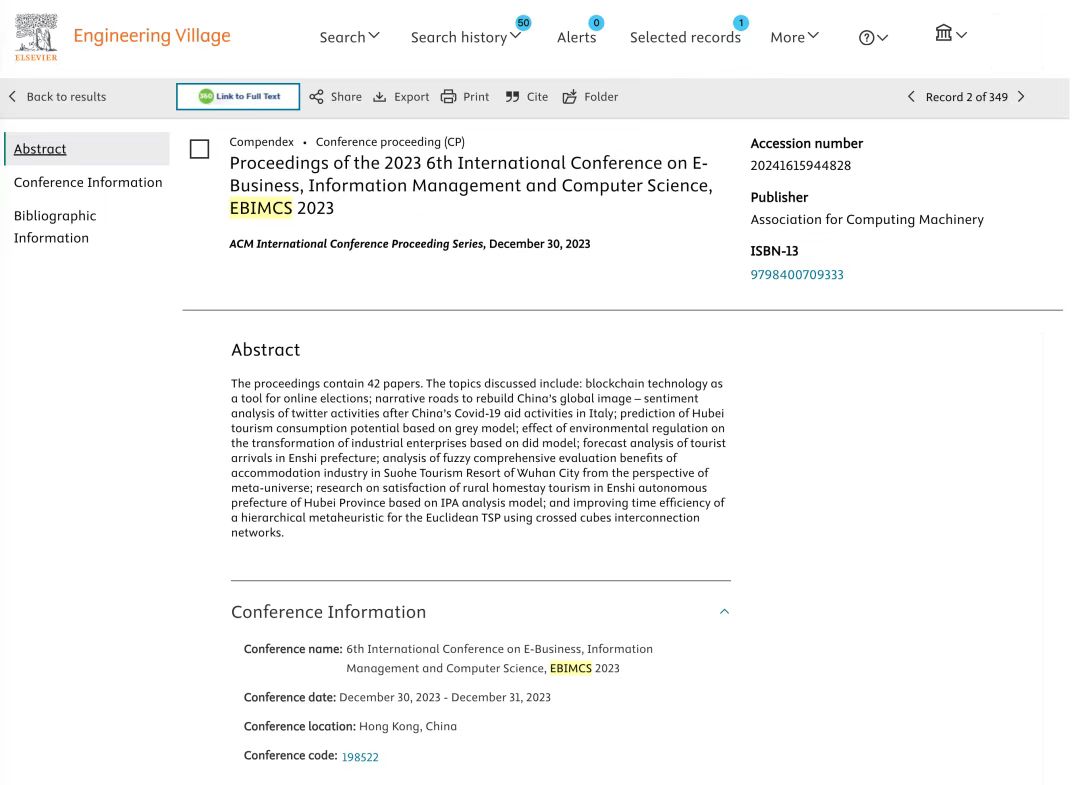Click the conference location Hong Kong, China
1080x785 pixels.
tap(408, 726)
